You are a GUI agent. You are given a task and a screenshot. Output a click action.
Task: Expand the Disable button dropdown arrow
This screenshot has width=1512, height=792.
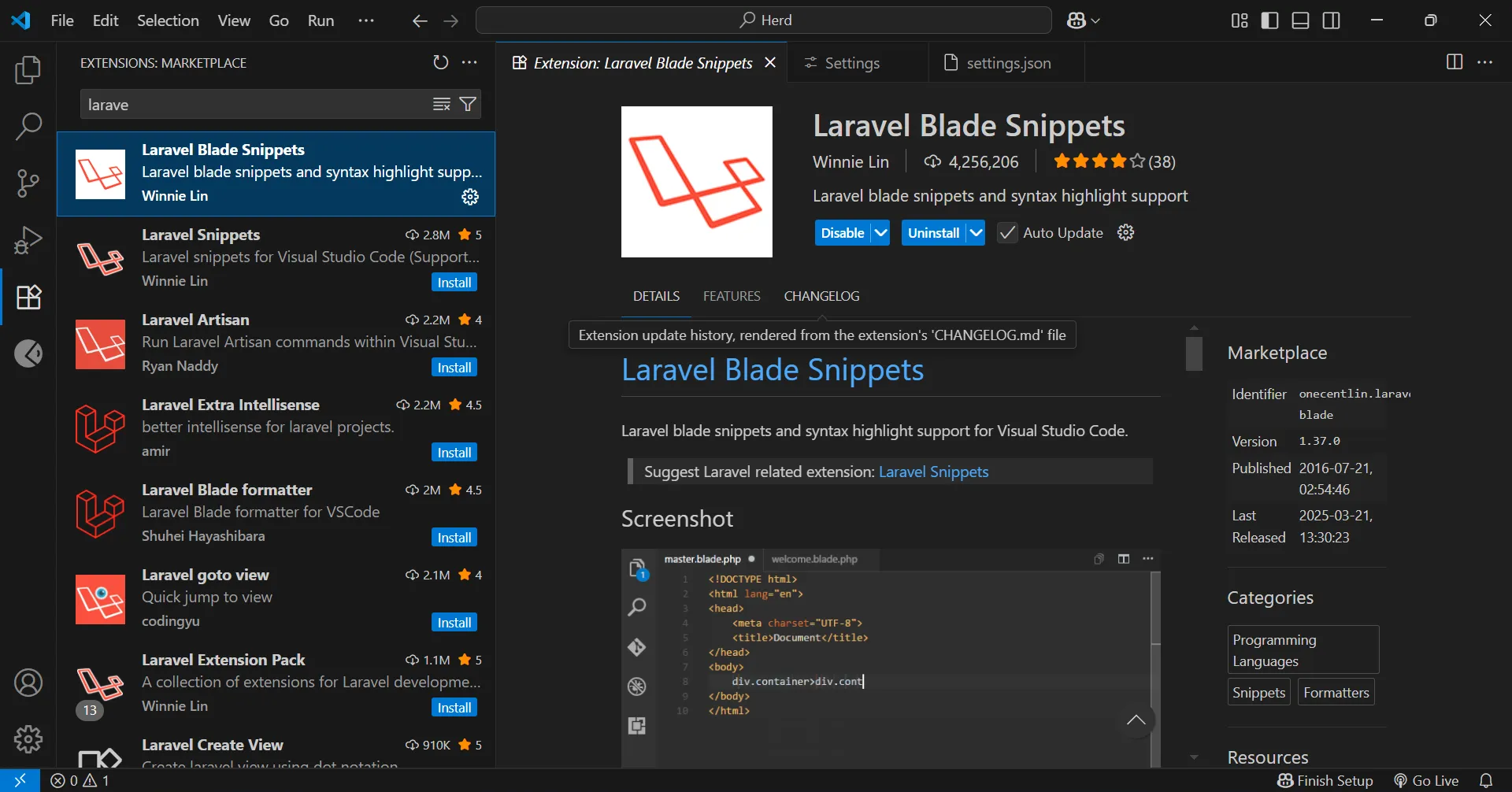pyautogui.click(x=880, y=233)
